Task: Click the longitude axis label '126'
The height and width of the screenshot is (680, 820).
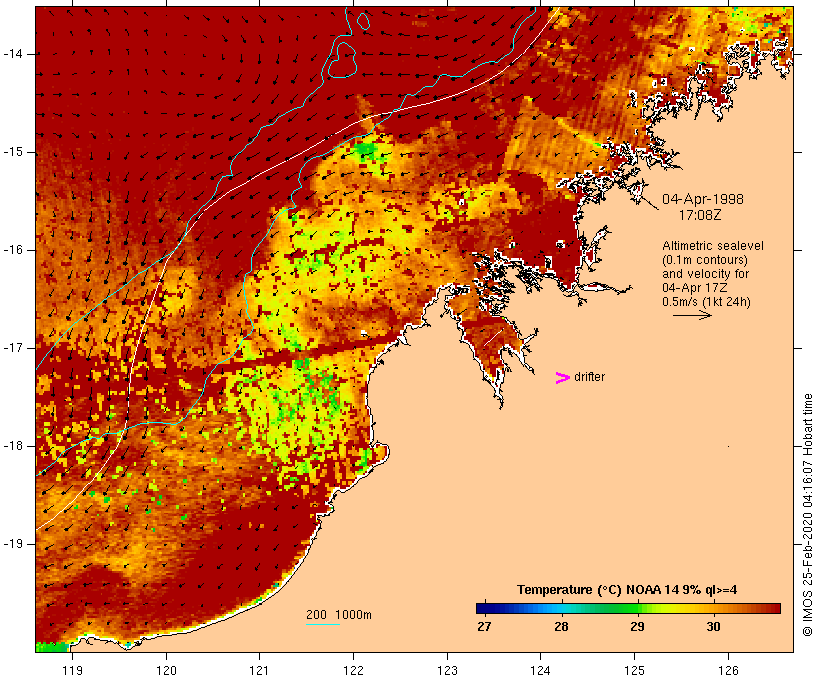Action: pyautogui.click(x=728, y=670)
